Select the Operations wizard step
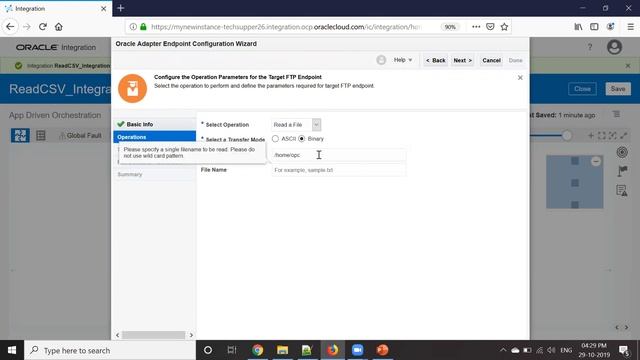The width and height of the screenshot is (640, 360). (154, 137)
